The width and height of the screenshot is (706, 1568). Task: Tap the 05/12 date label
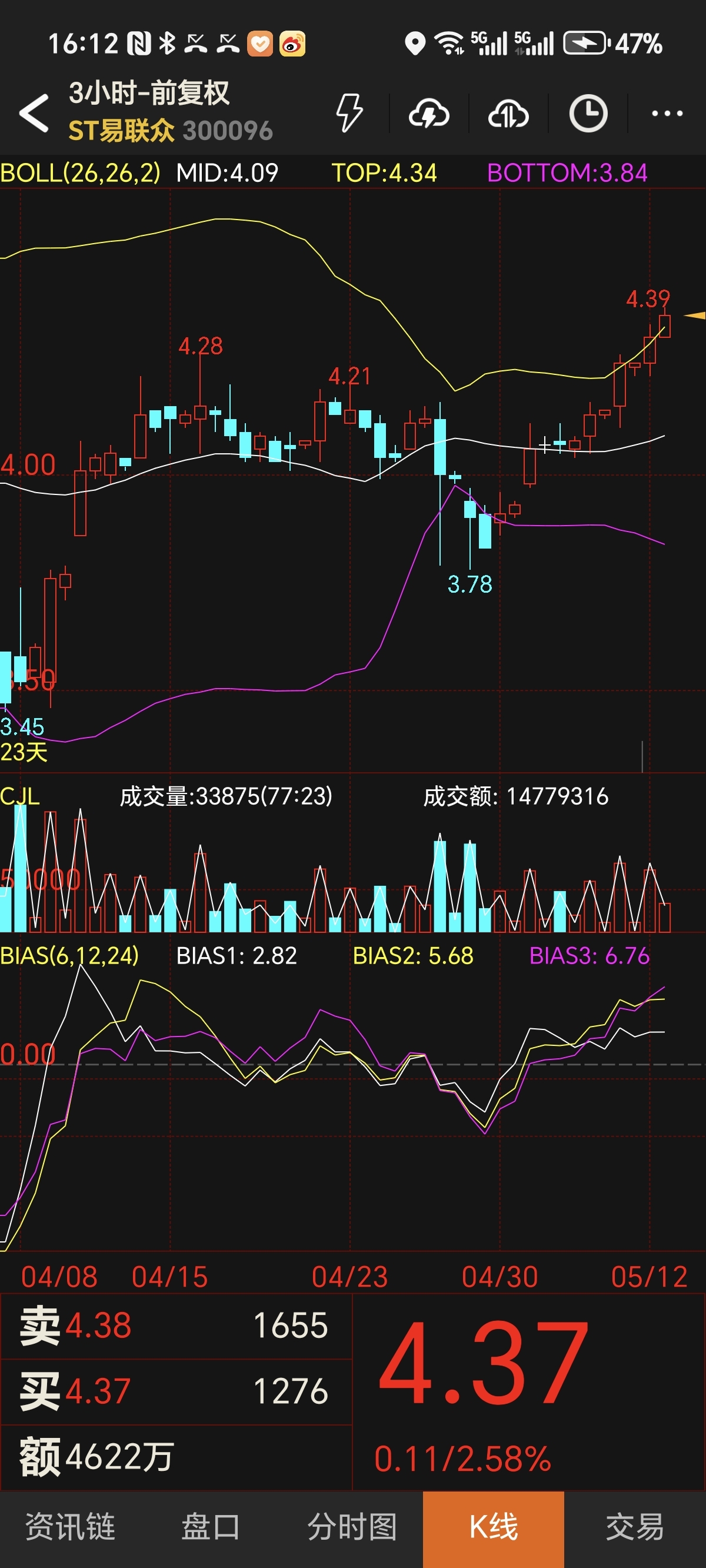[x=650, y=1277]
